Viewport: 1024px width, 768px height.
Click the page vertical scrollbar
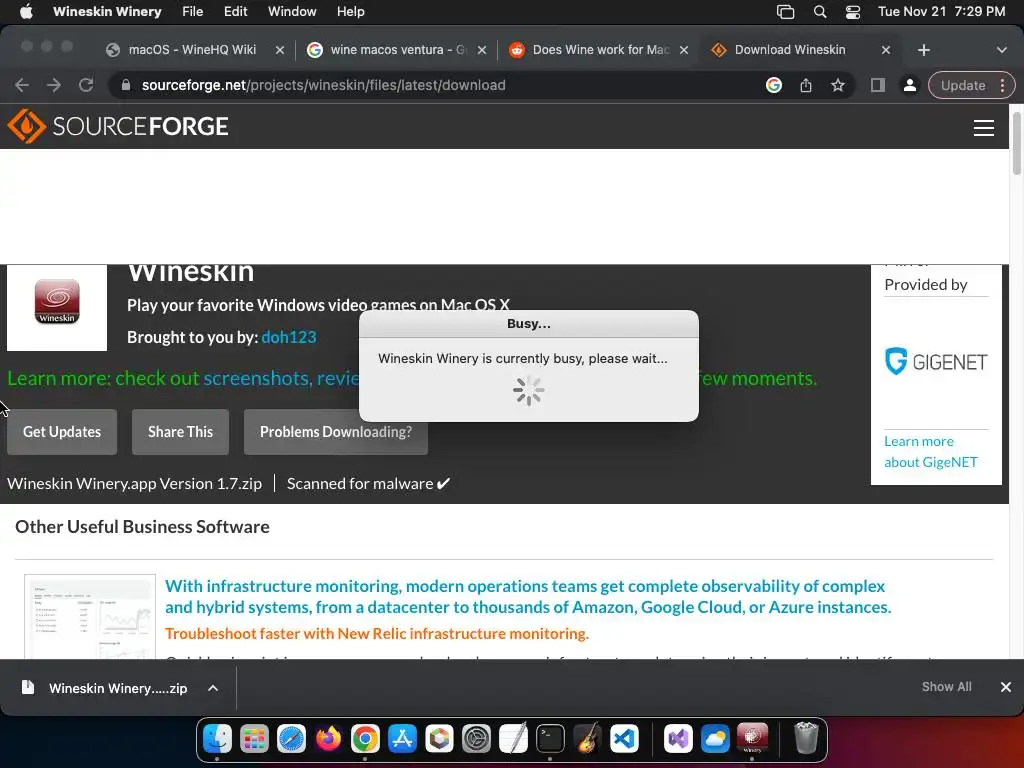tap(1016, 144)
